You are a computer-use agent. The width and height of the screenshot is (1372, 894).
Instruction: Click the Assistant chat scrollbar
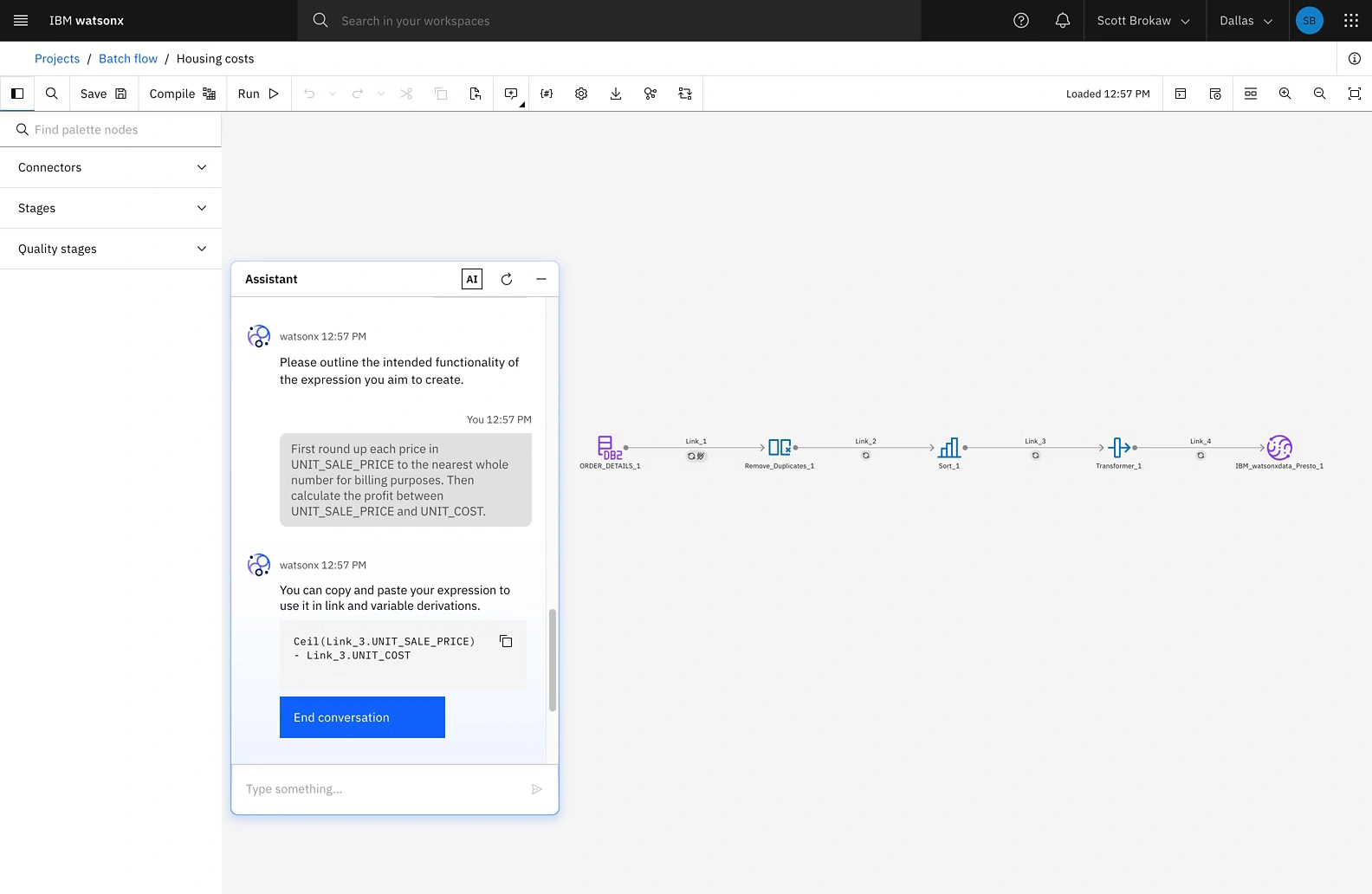[553, 660]
